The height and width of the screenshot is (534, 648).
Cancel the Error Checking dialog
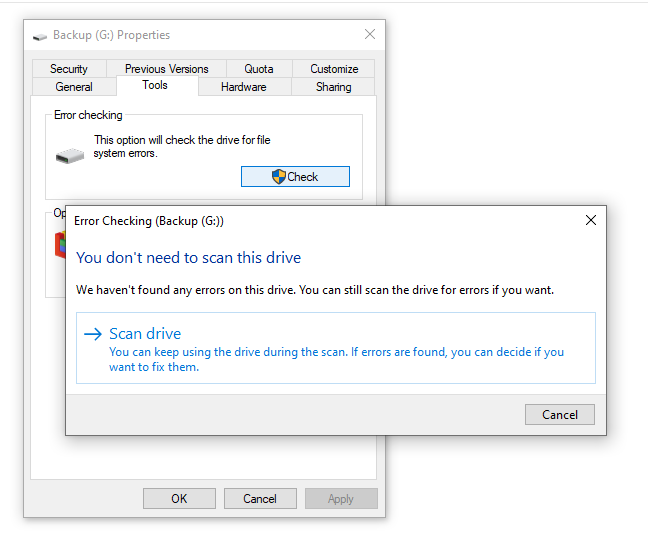[560, 415]
